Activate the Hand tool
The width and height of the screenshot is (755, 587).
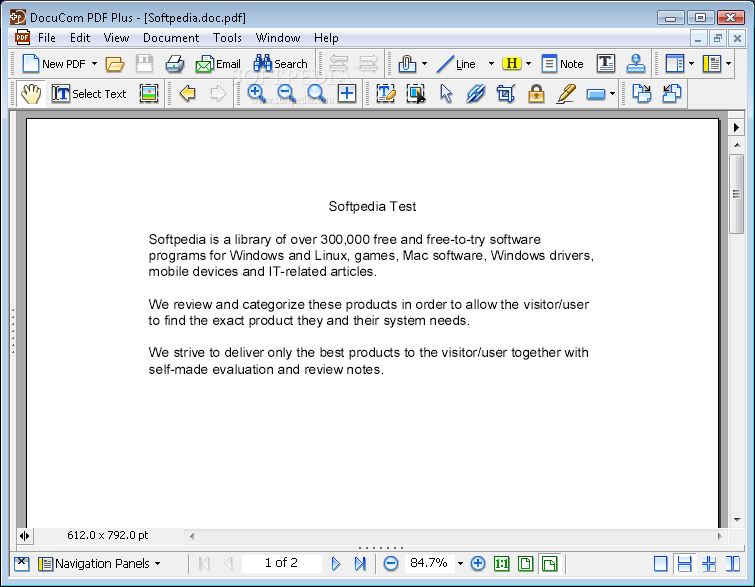pos(31,93)
